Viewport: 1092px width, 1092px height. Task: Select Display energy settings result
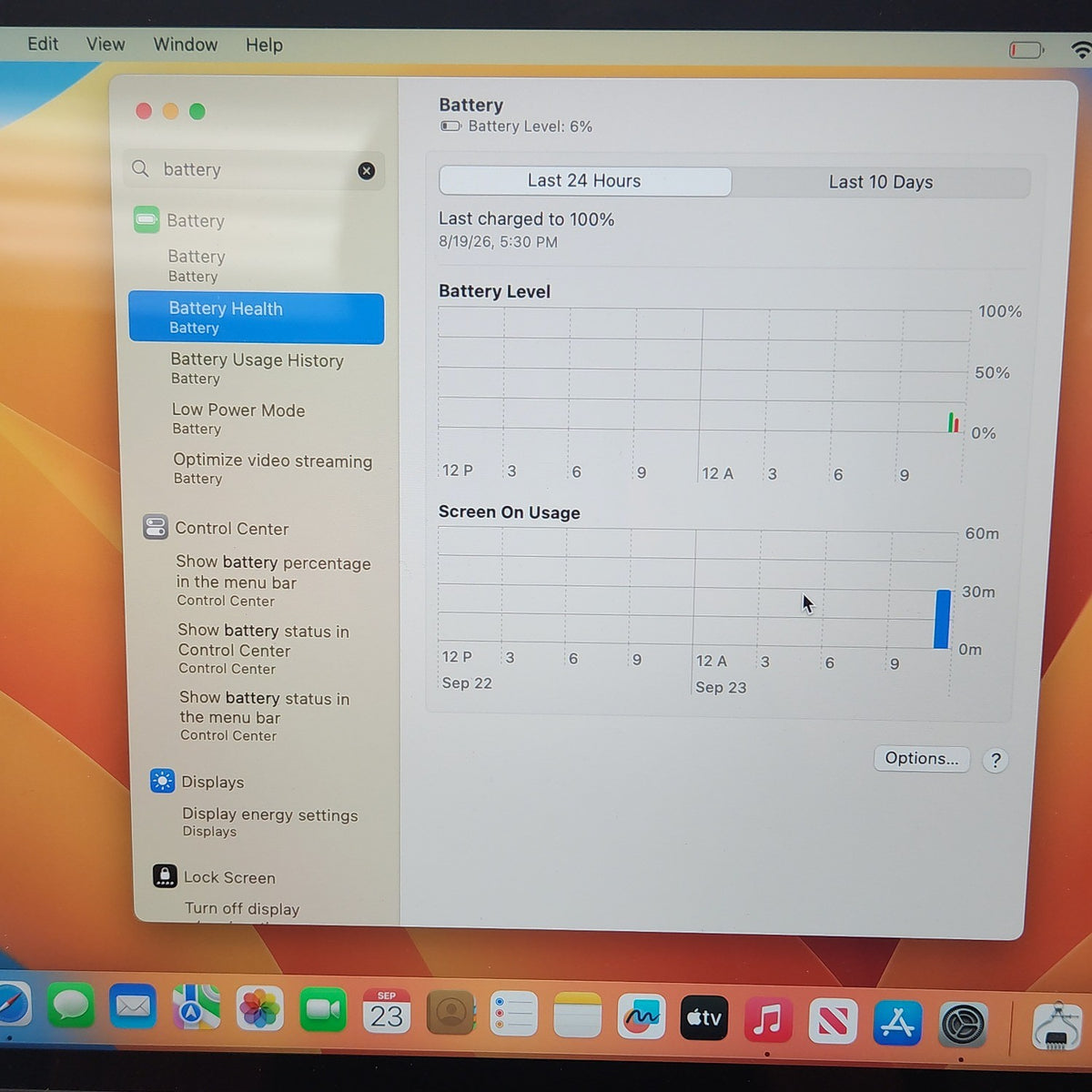tap(269, 822)
